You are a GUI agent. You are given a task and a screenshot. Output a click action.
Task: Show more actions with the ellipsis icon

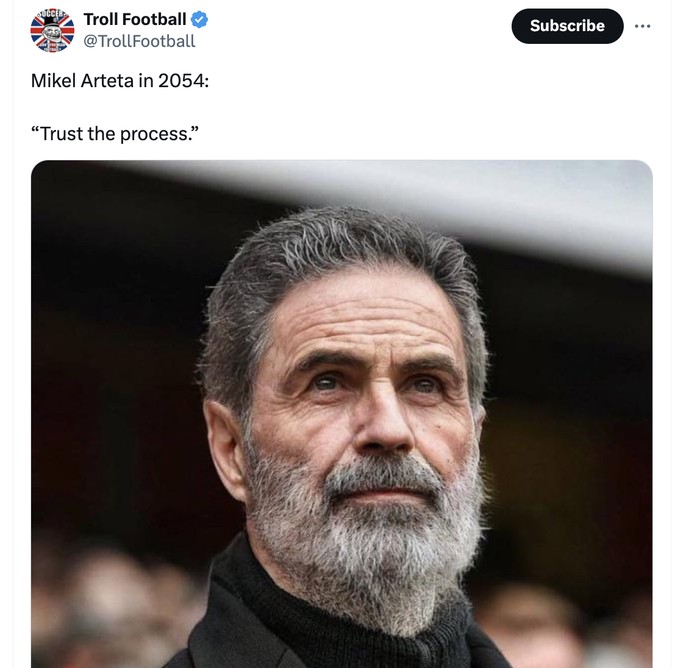click(x=642, y=26)
